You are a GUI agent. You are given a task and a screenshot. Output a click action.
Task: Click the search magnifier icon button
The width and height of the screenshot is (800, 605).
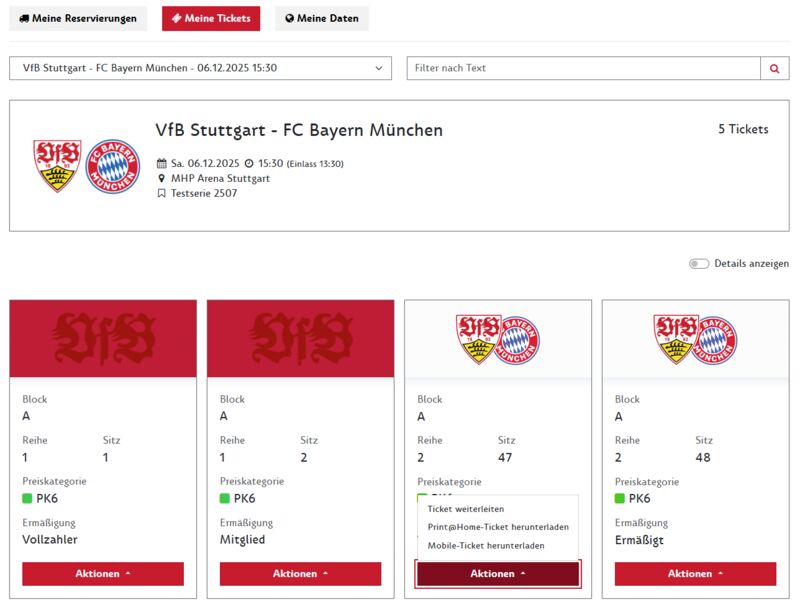(x=774, y=68)
